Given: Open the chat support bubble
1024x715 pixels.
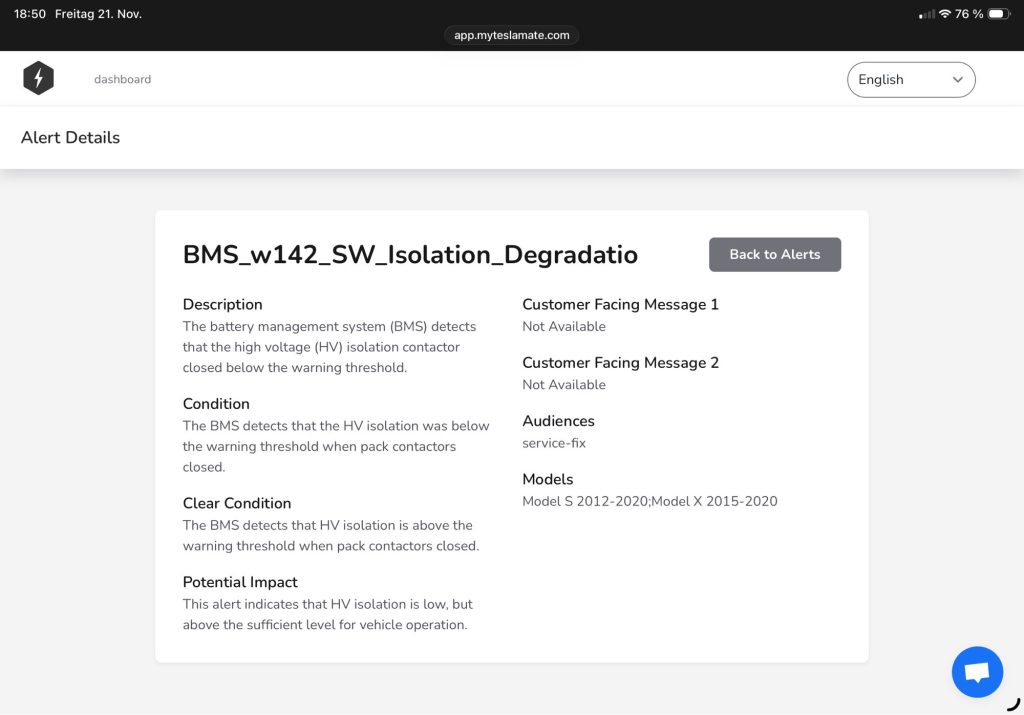Looking at the screenshot, I should (977, 672).
